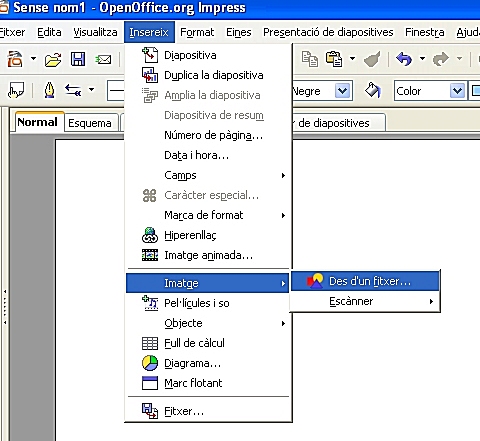Open the New document dropdown arrow
480x441 pixels.
click(x=33, y=59)
